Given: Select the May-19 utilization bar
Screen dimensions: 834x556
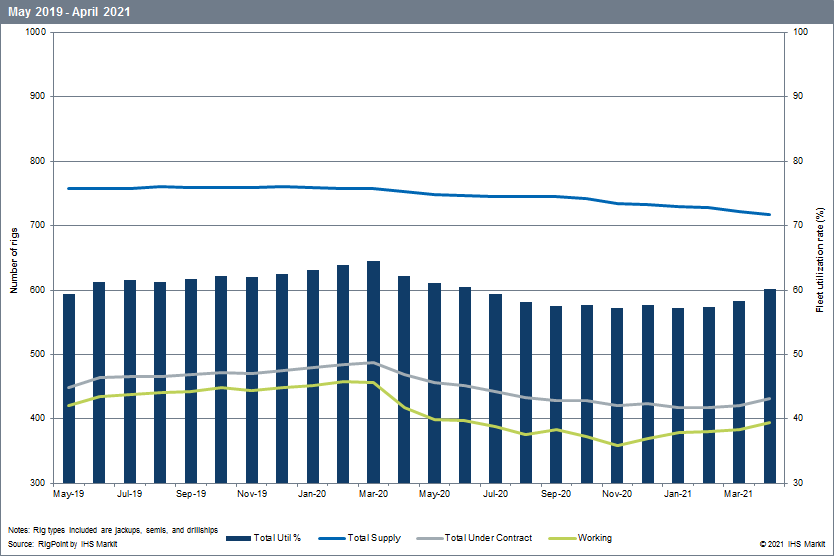Looking at the screenshot, I should pos(69,388).
